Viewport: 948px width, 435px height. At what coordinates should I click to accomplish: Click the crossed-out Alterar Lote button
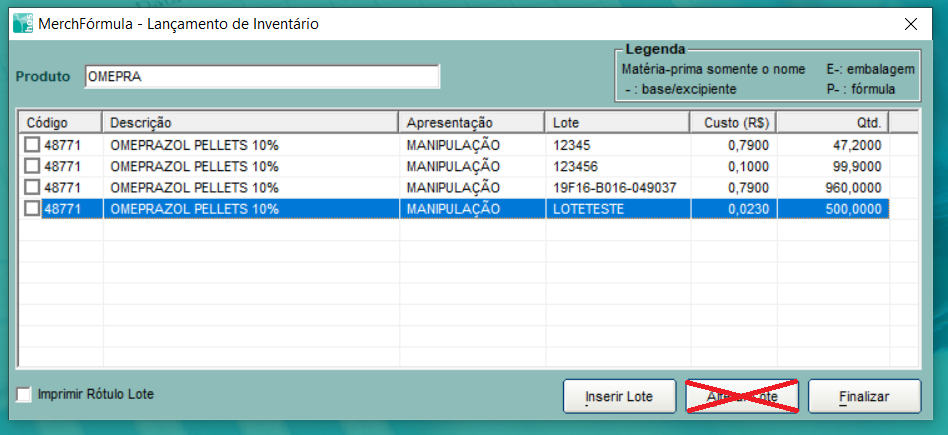[741, 397]
